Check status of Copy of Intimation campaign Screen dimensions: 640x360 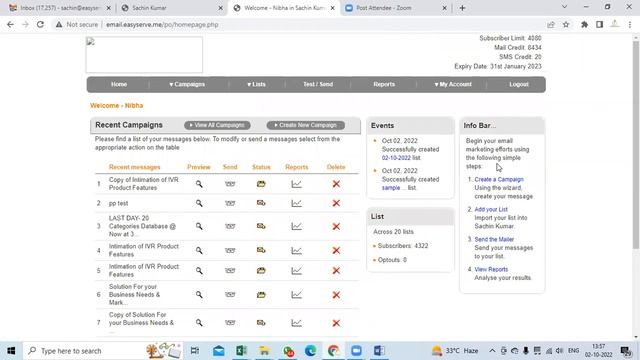pyautogui.click(x=261, y=184)
